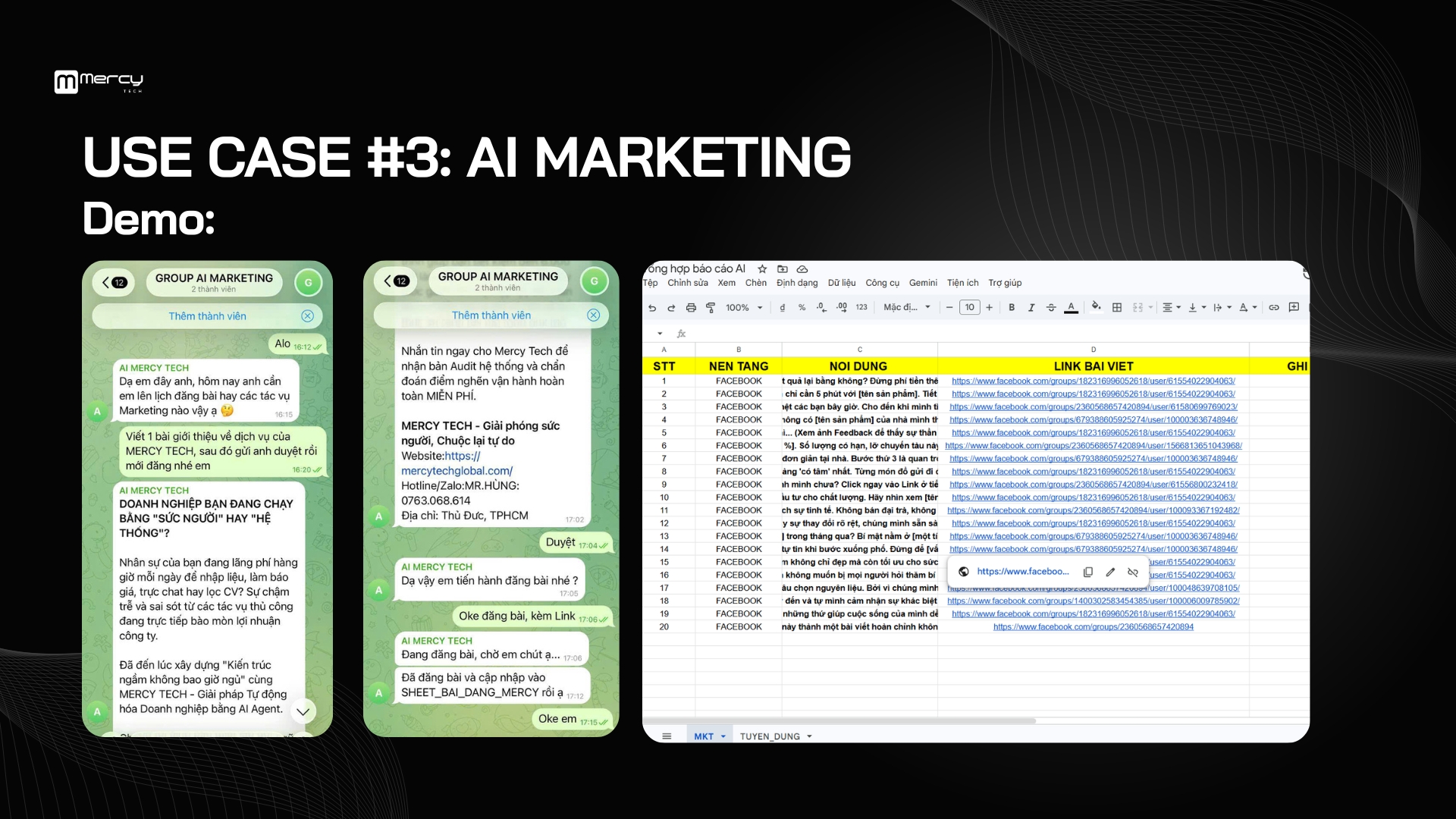Insert a comment from the toolbar
1456x819 pixels.
click(1294, 307)
